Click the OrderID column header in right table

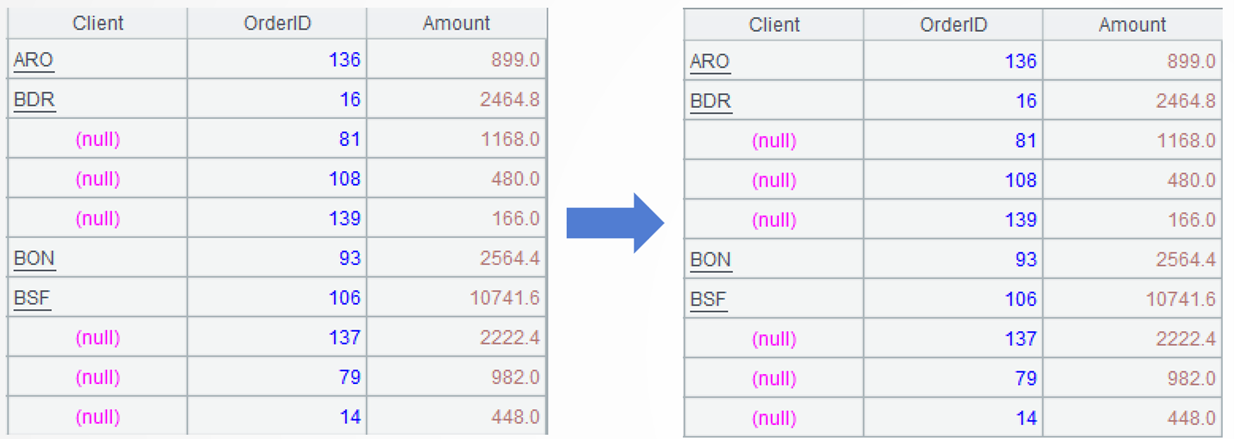[953, 25]
